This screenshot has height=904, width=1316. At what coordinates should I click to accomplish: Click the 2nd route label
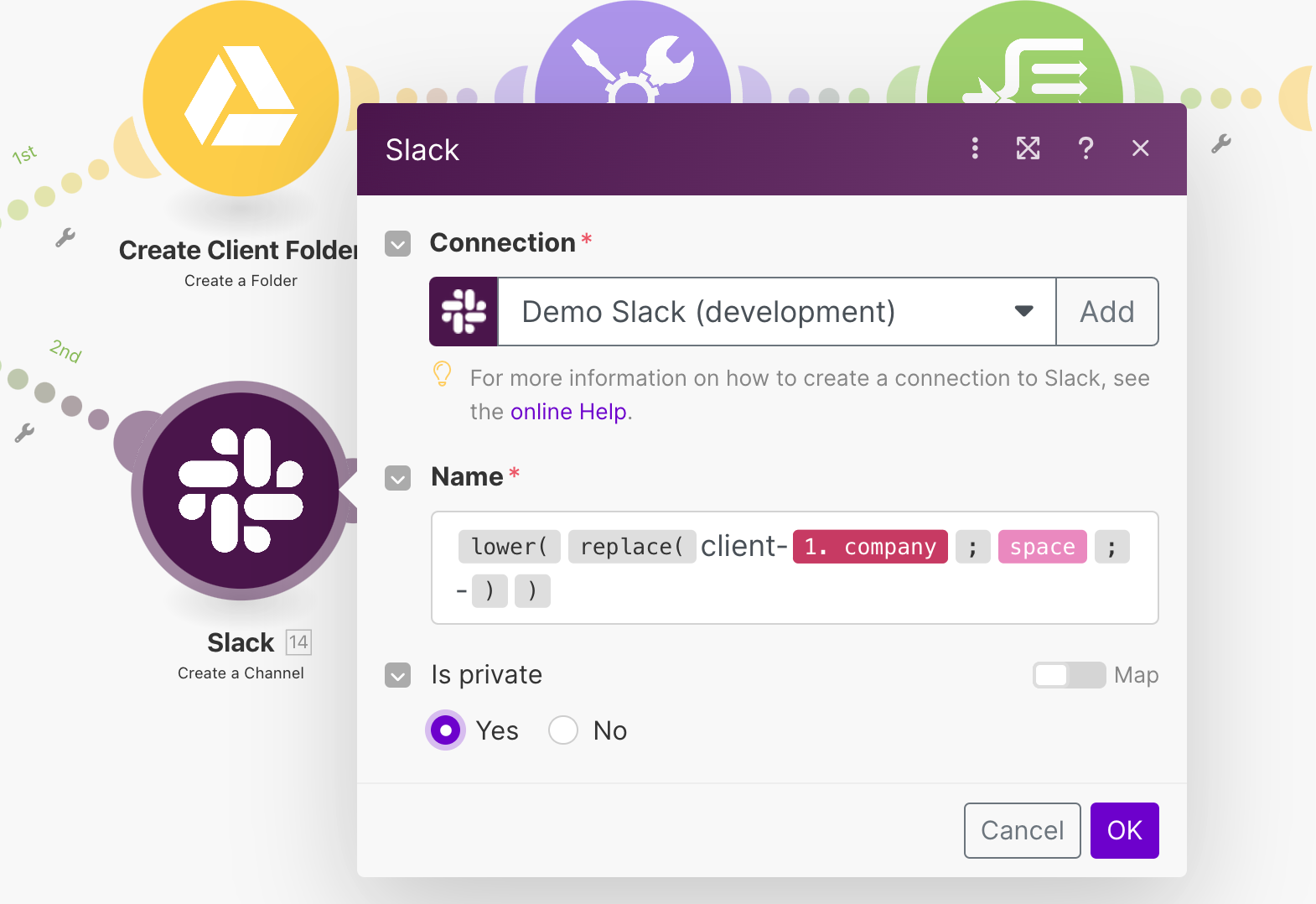pyautogui.click(x=65, y=351)
